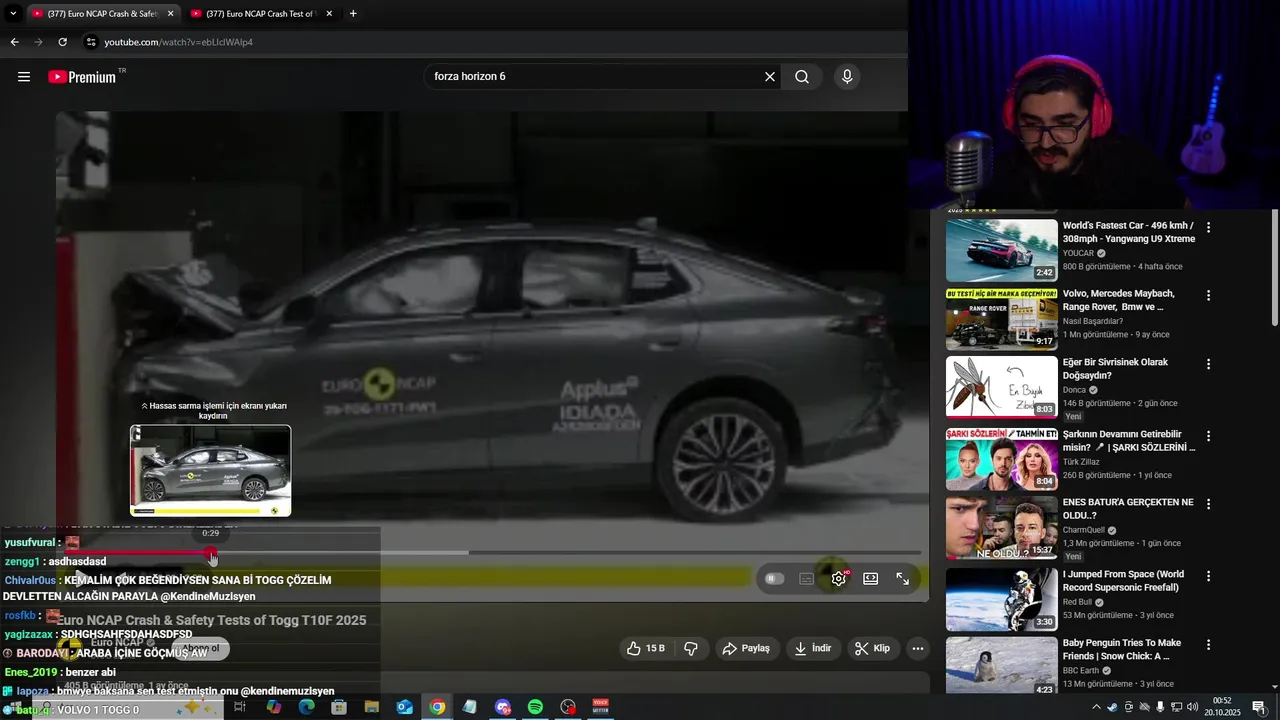Switch to theater mode in player
Viewport: 1280px width, 720px height.
click(870, 579)
